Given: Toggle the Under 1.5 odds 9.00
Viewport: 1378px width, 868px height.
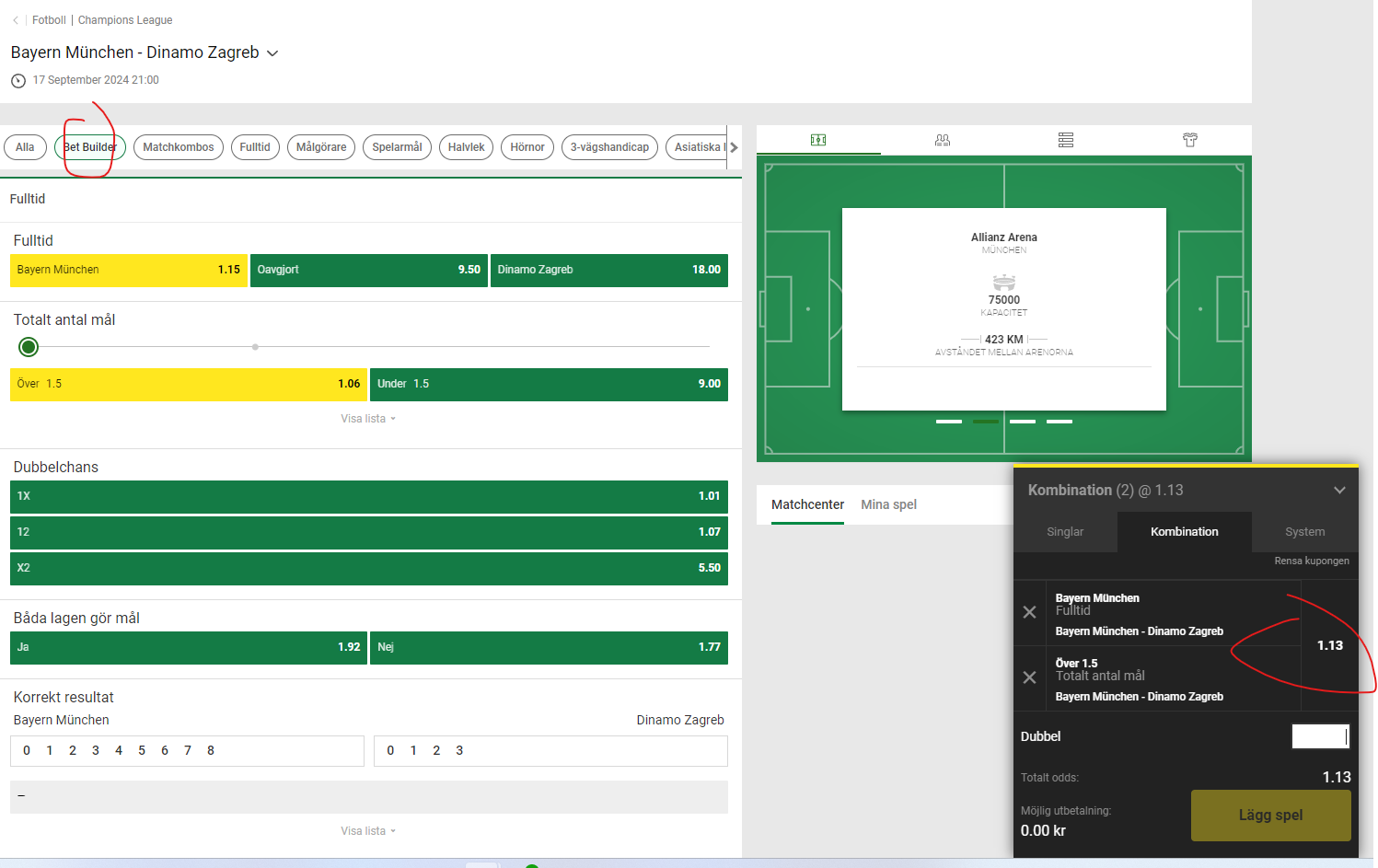Looking at the screenshot, I should (x=549, y=384).
